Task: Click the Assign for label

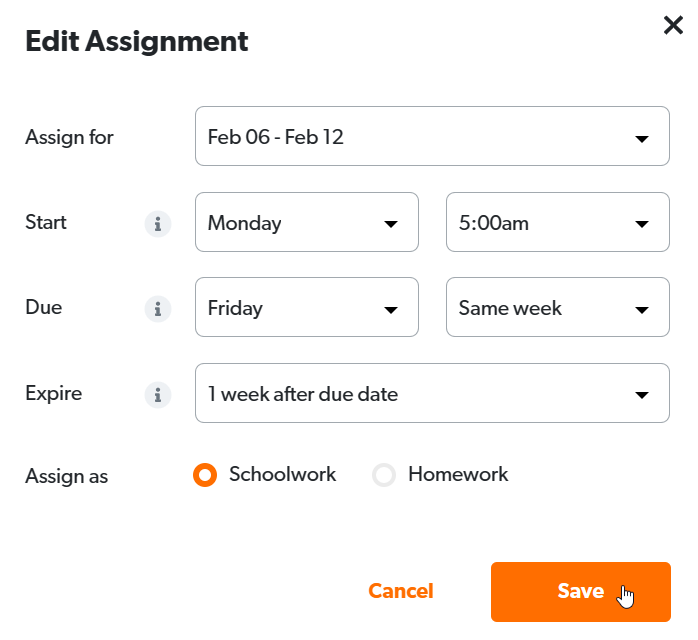Action: tap(70, 137)
